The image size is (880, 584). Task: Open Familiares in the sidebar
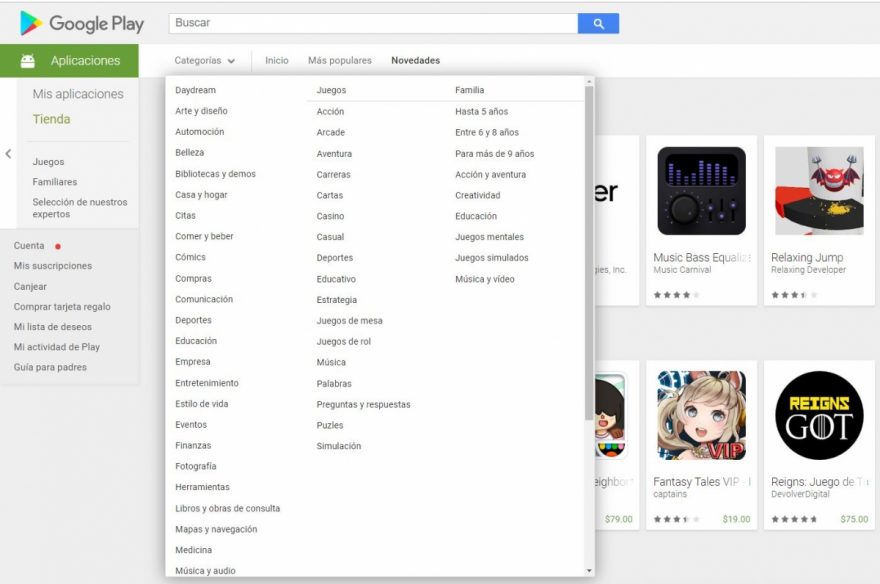pyautogui.click(x=55, y=182)
